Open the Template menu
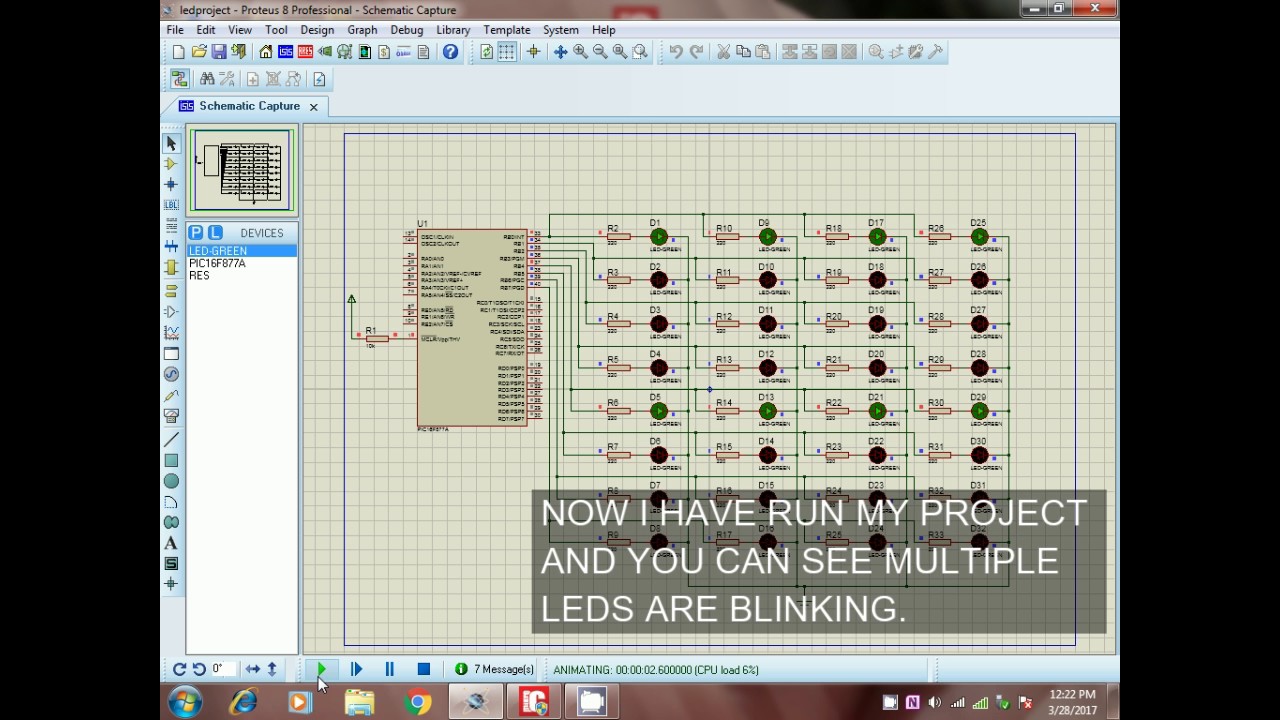The height and width of the screenshot is (720, 1280). pos(507,30)
